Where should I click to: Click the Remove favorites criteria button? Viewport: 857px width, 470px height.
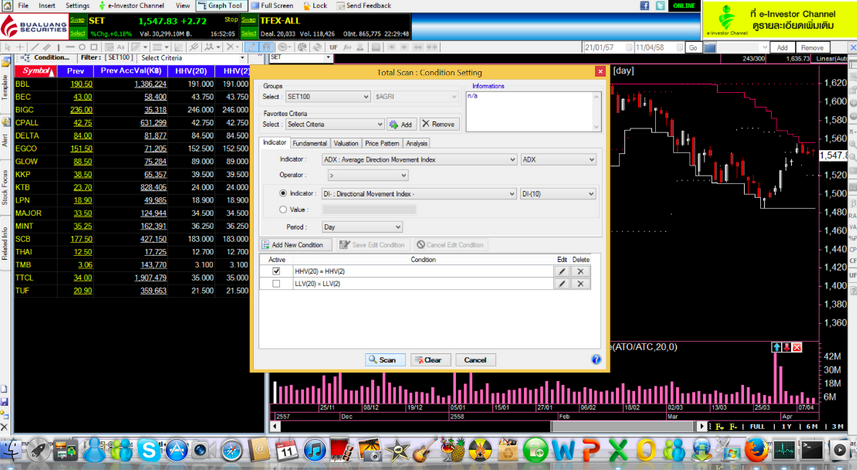438,125
